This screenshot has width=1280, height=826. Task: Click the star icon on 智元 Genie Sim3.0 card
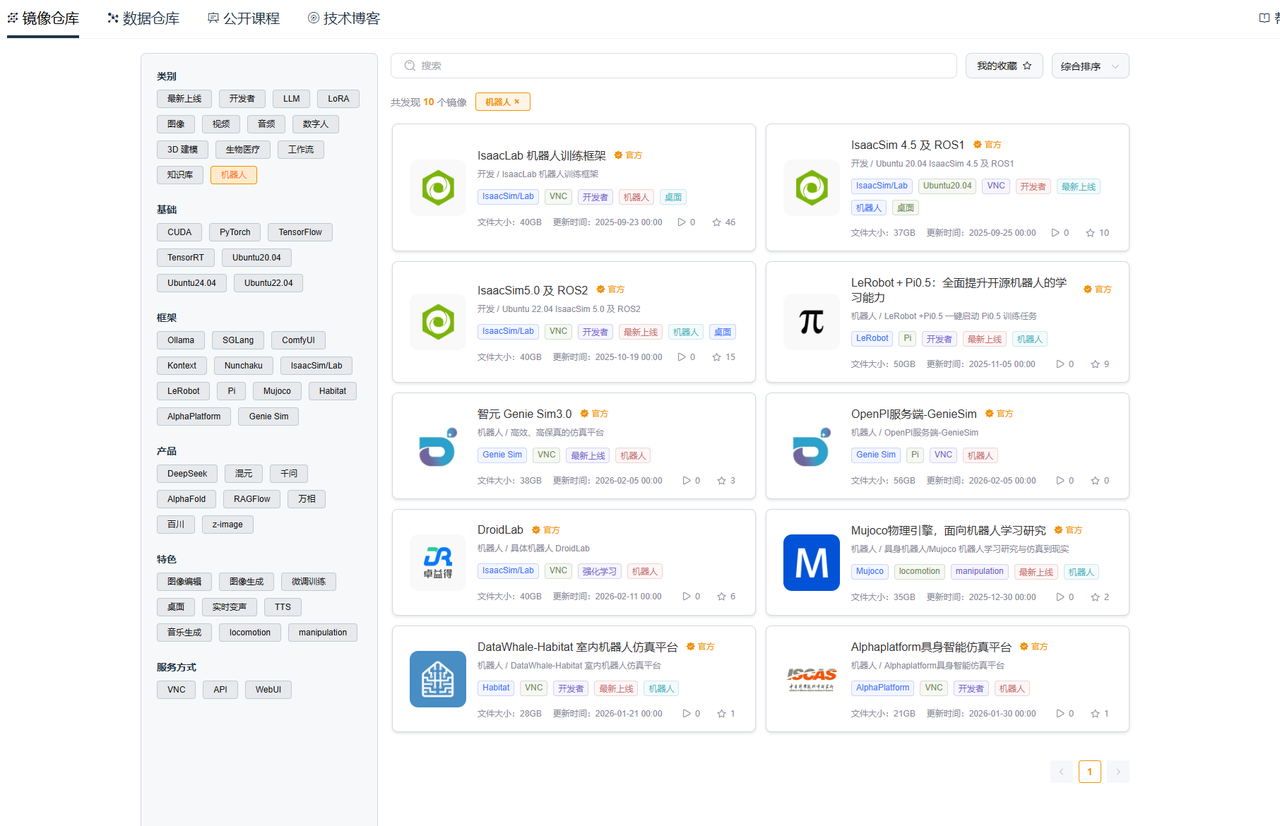[x=721, y=481]
